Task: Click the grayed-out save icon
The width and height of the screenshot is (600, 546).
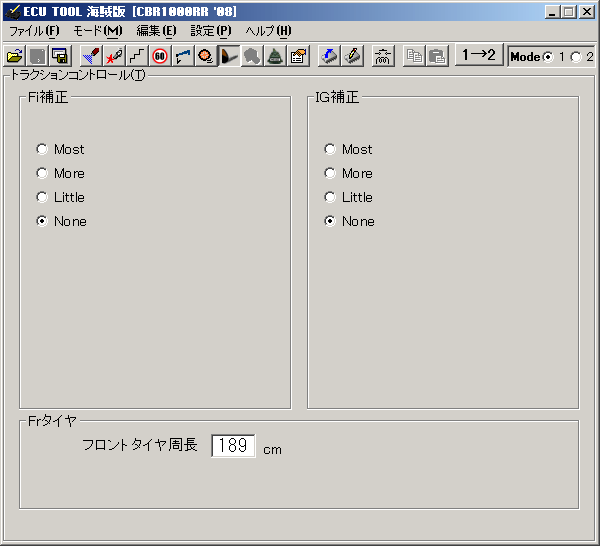Action: 38,56
